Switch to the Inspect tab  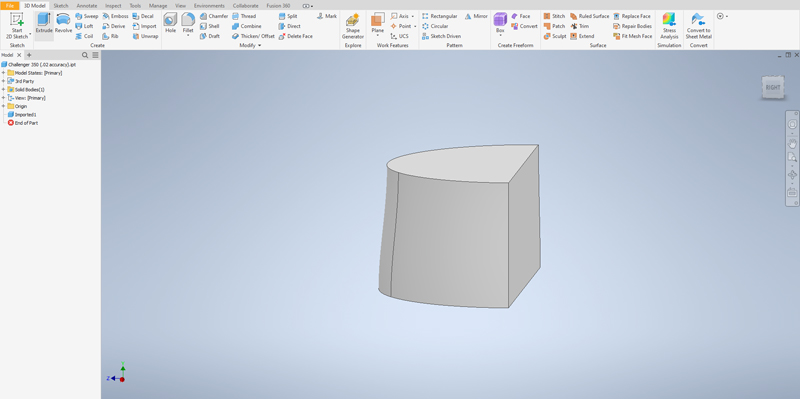pos(113,6)
